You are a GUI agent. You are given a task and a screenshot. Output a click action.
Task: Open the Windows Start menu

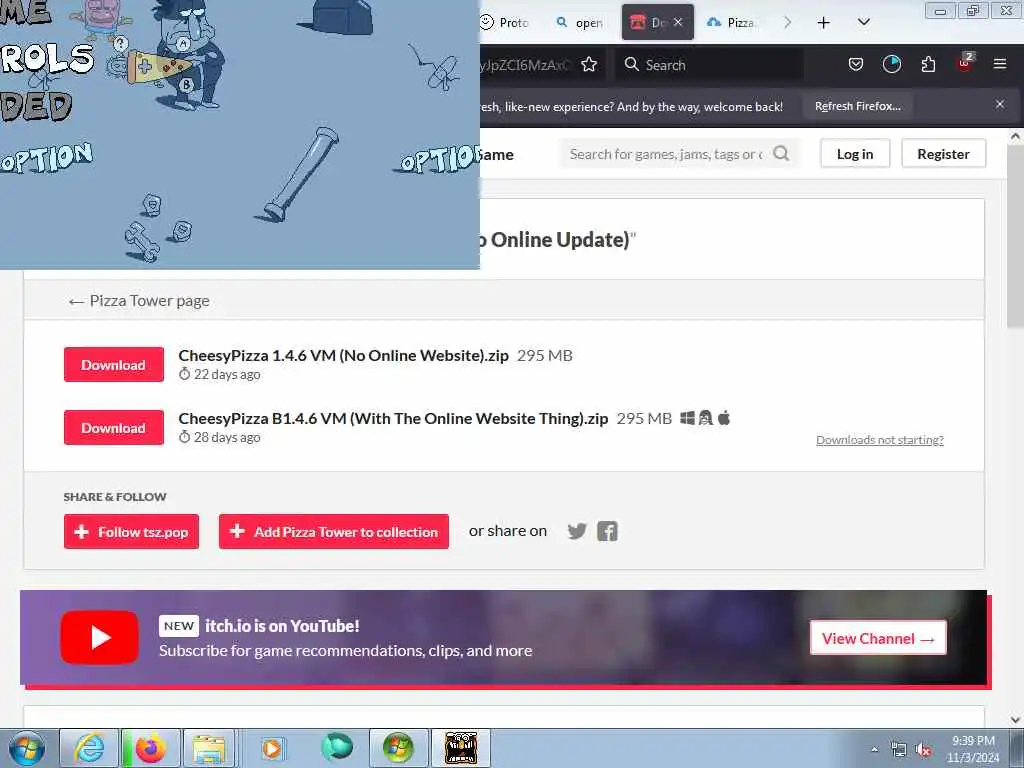27,748
